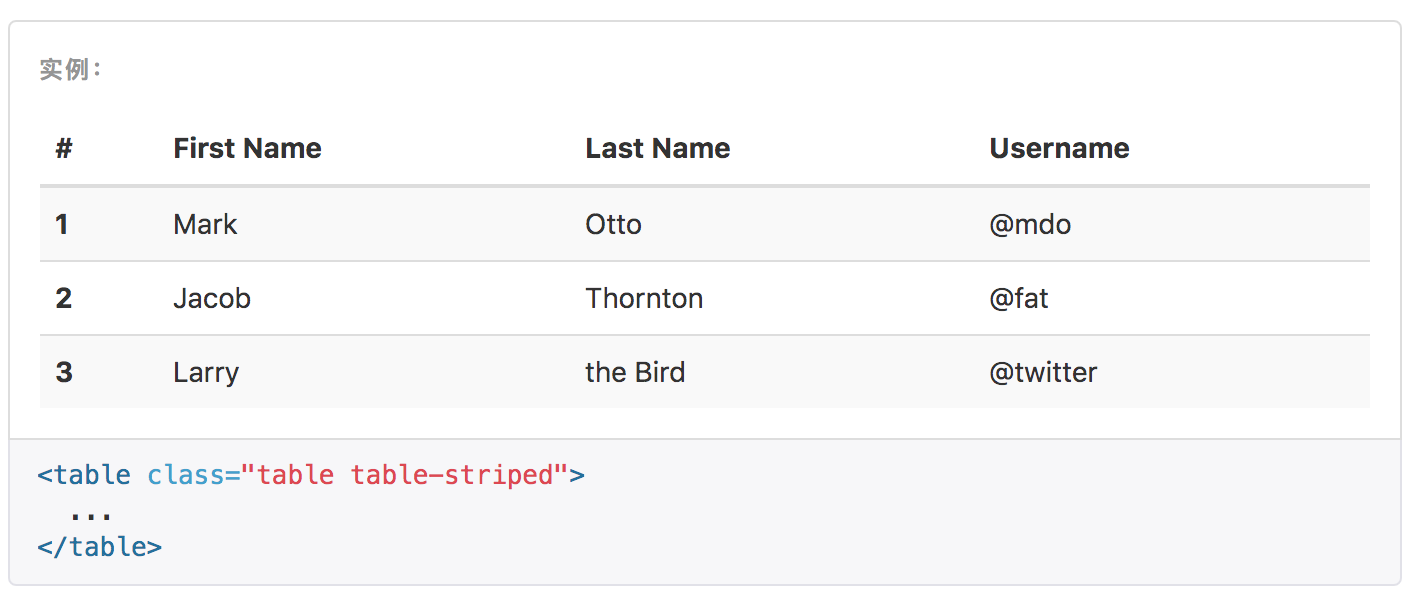Click row number 1 cell
The height and width of the screenshot is (598, 1414).
(x=62, y=224)
